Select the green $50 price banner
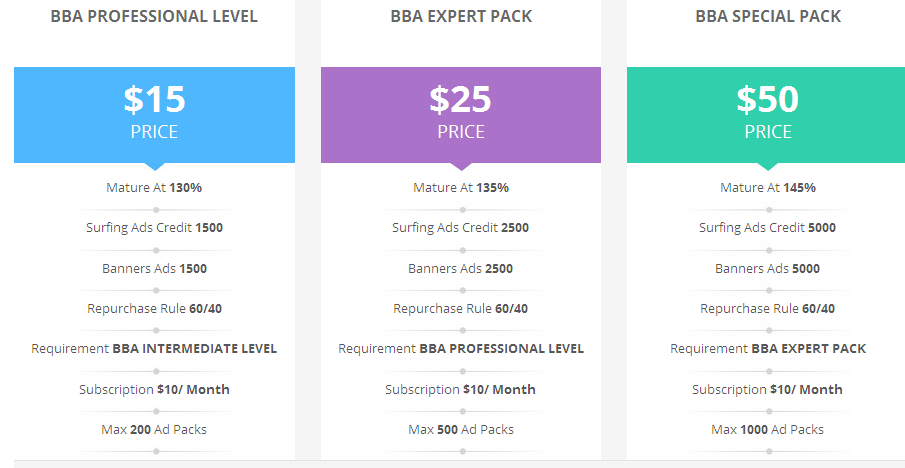 tap(768, 113)
